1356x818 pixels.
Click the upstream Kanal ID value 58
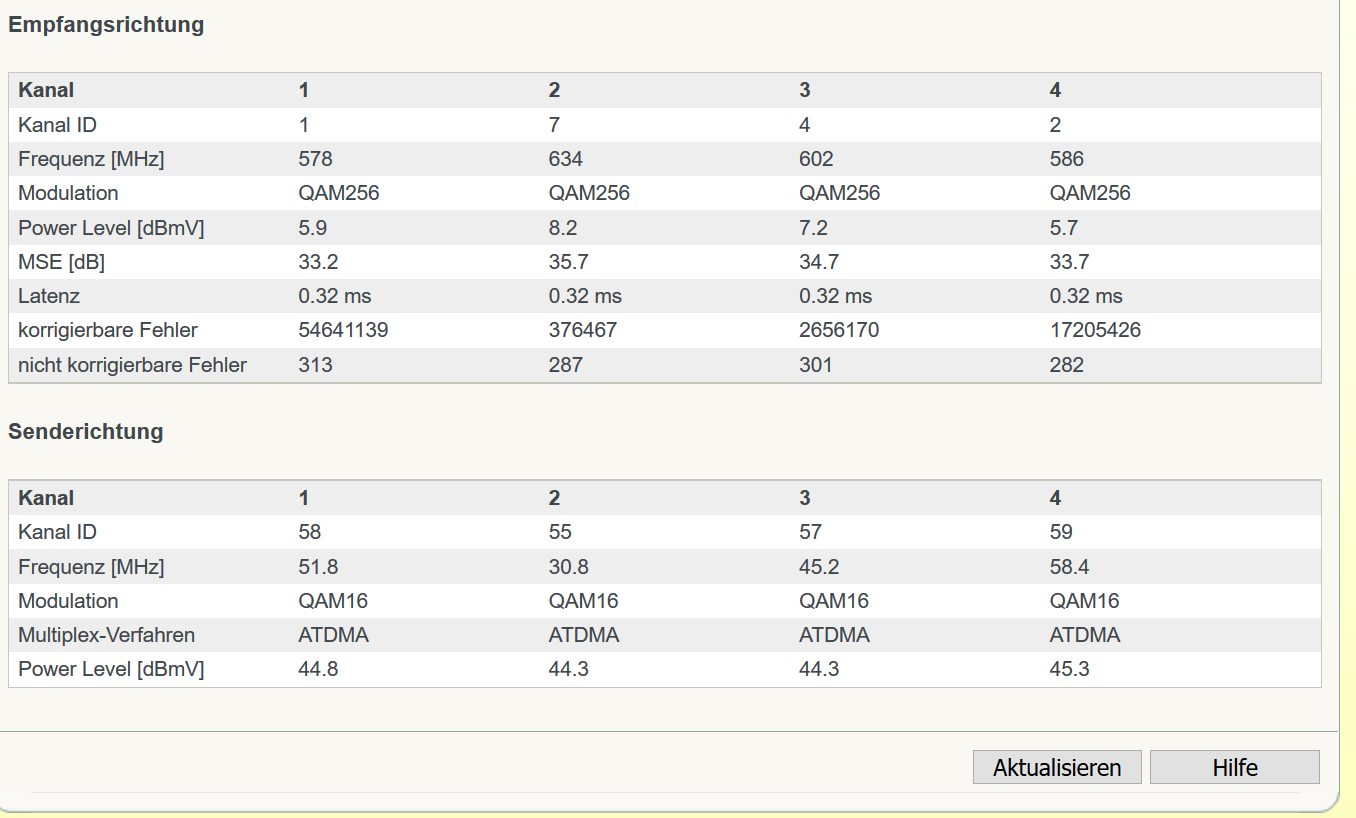click(x=310, y=532)
